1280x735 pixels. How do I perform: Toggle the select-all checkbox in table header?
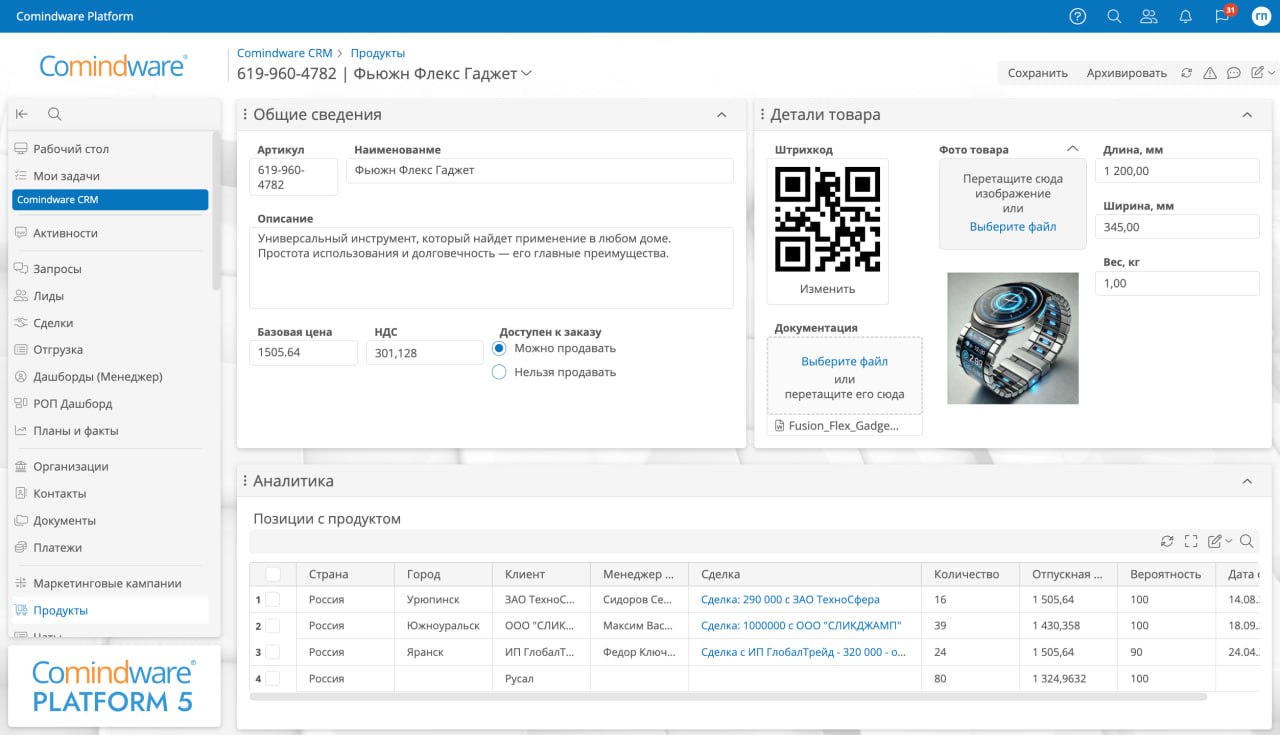click(273, 574)
